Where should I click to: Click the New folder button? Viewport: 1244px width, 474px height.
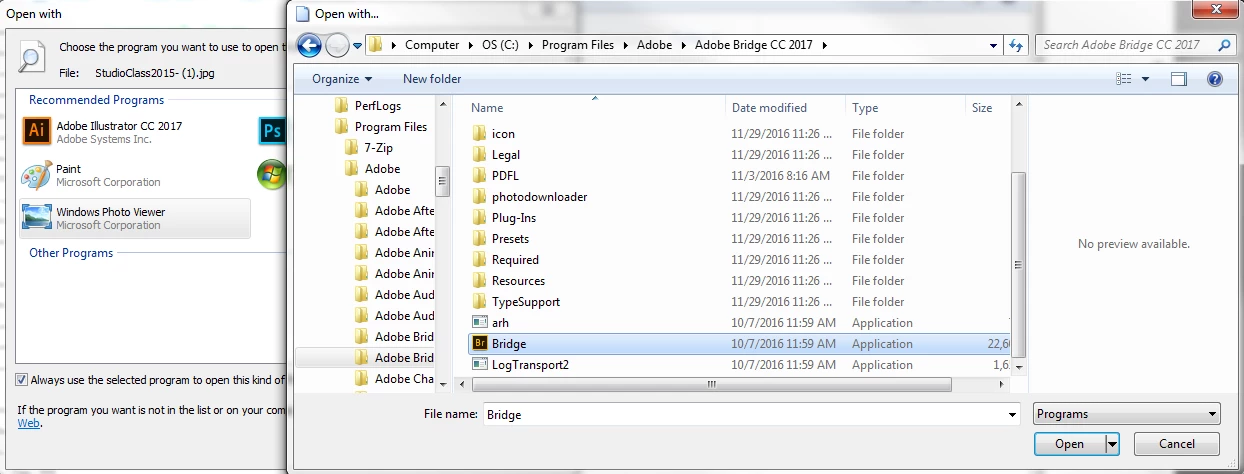432,79
